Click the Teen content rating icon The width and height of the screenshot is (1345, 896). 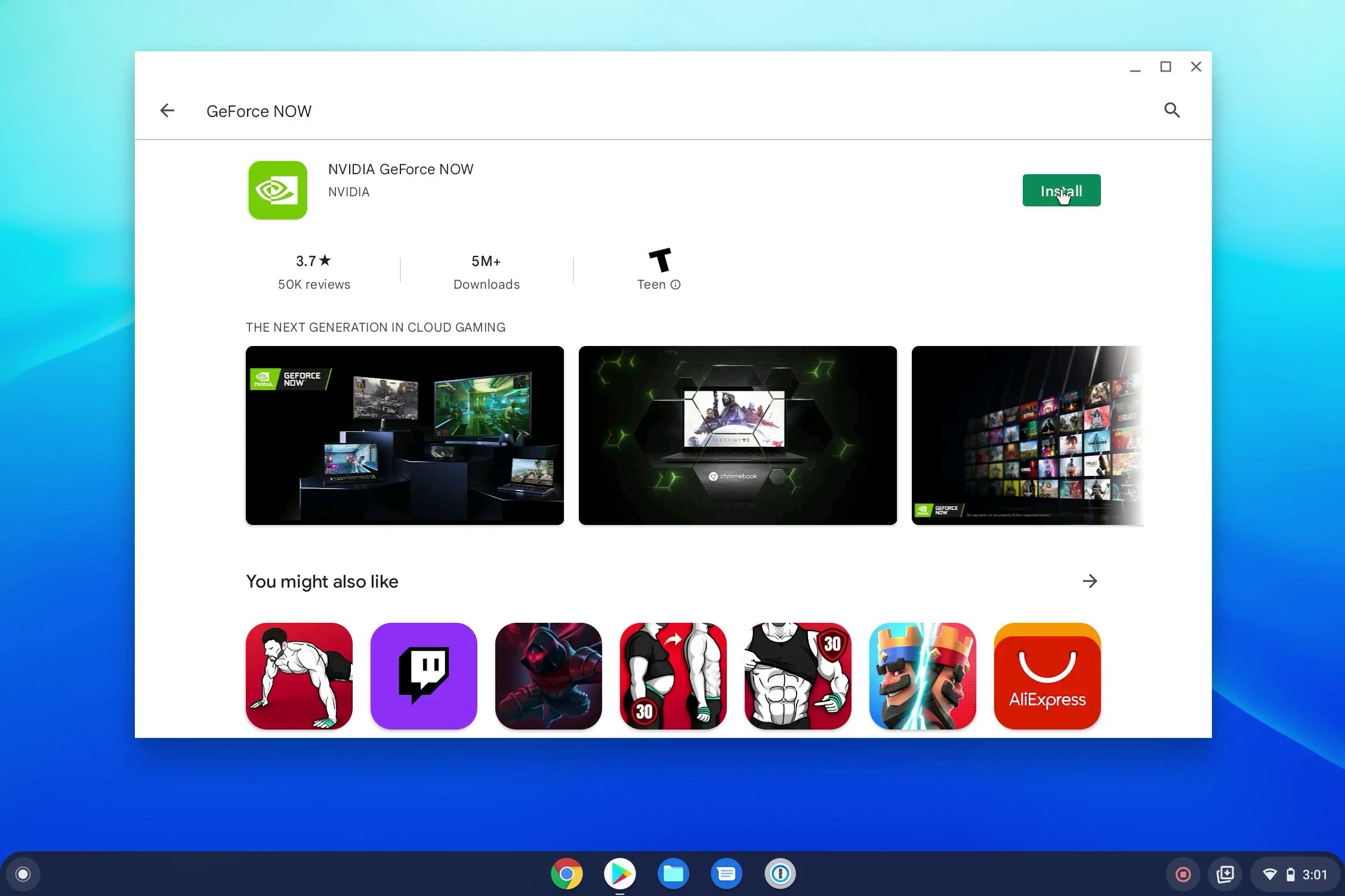point(660,260)
